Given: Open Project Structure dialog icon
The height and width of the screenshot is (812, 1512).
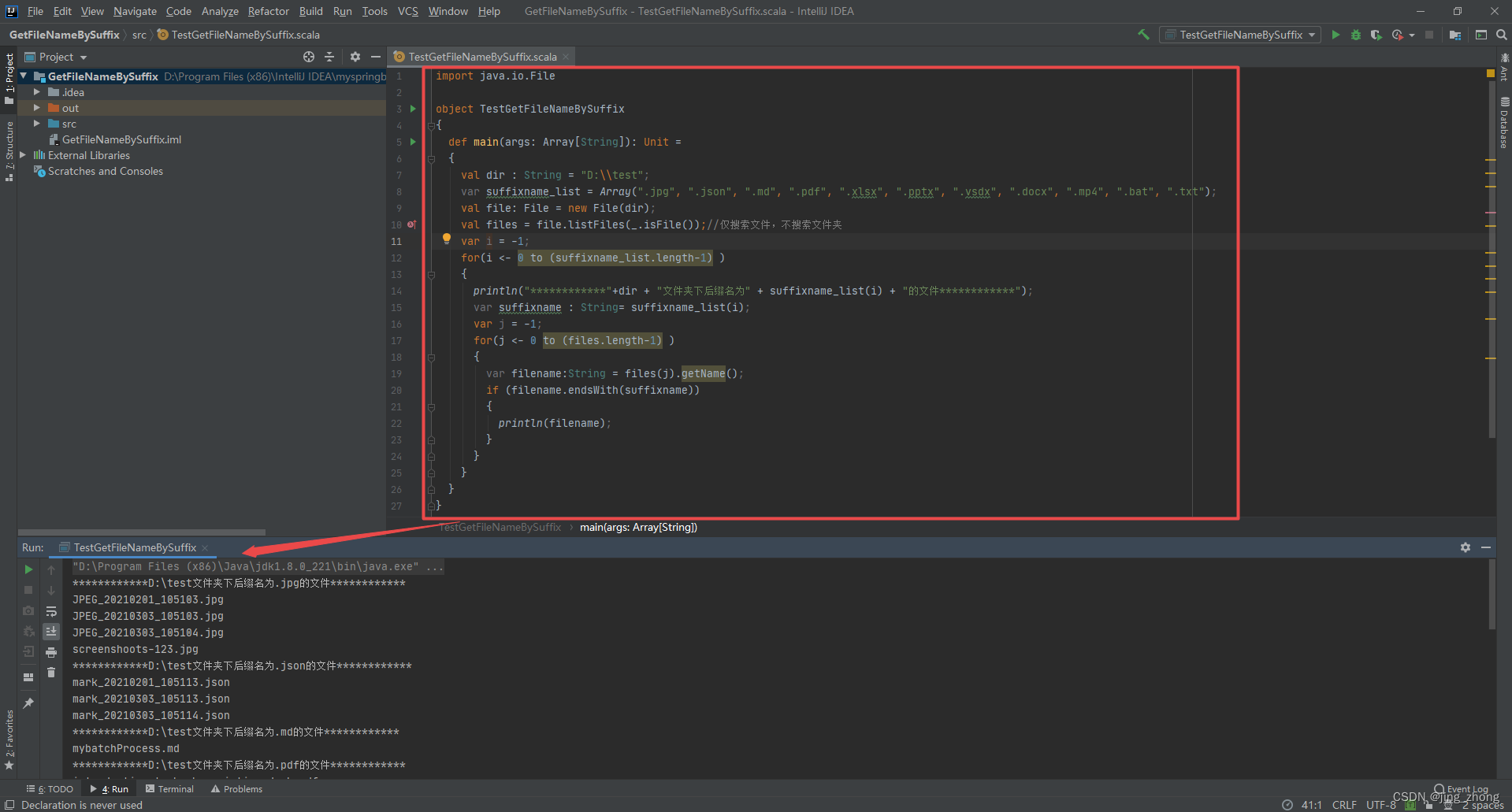Looking at the screenshot, I should tap(1455, 35).
